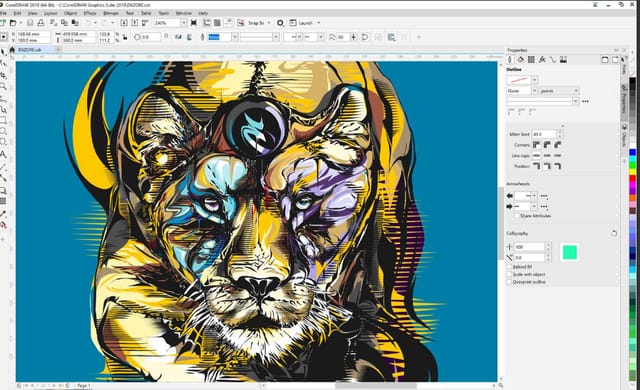Open the Bitmaps menu
Viewport: 640px width, 390px height.
click(110, 13)
